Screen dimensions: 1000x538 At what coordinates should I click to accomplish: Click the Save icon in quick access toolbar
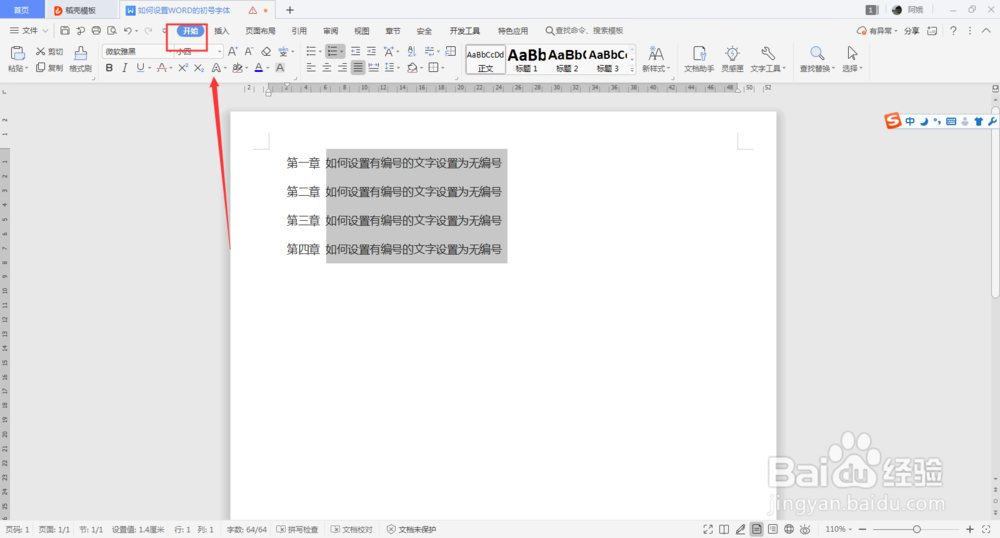pyautogui.click(x=64, y=31)
